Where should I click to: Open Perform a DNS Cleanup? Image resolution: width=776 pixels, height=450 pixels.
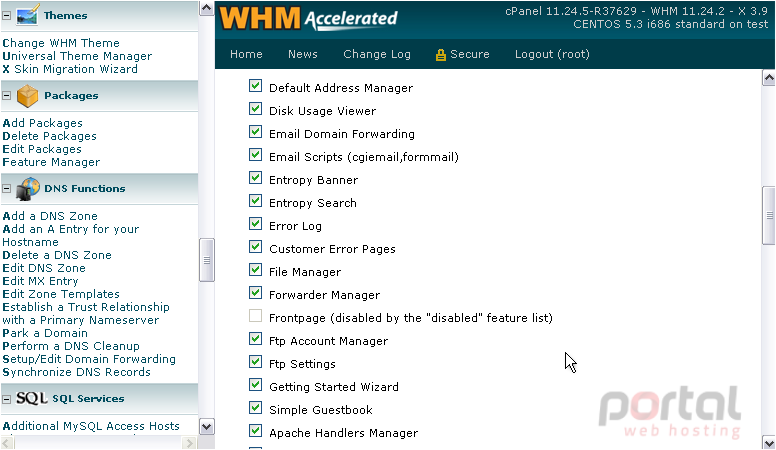(x=71, y=346)
